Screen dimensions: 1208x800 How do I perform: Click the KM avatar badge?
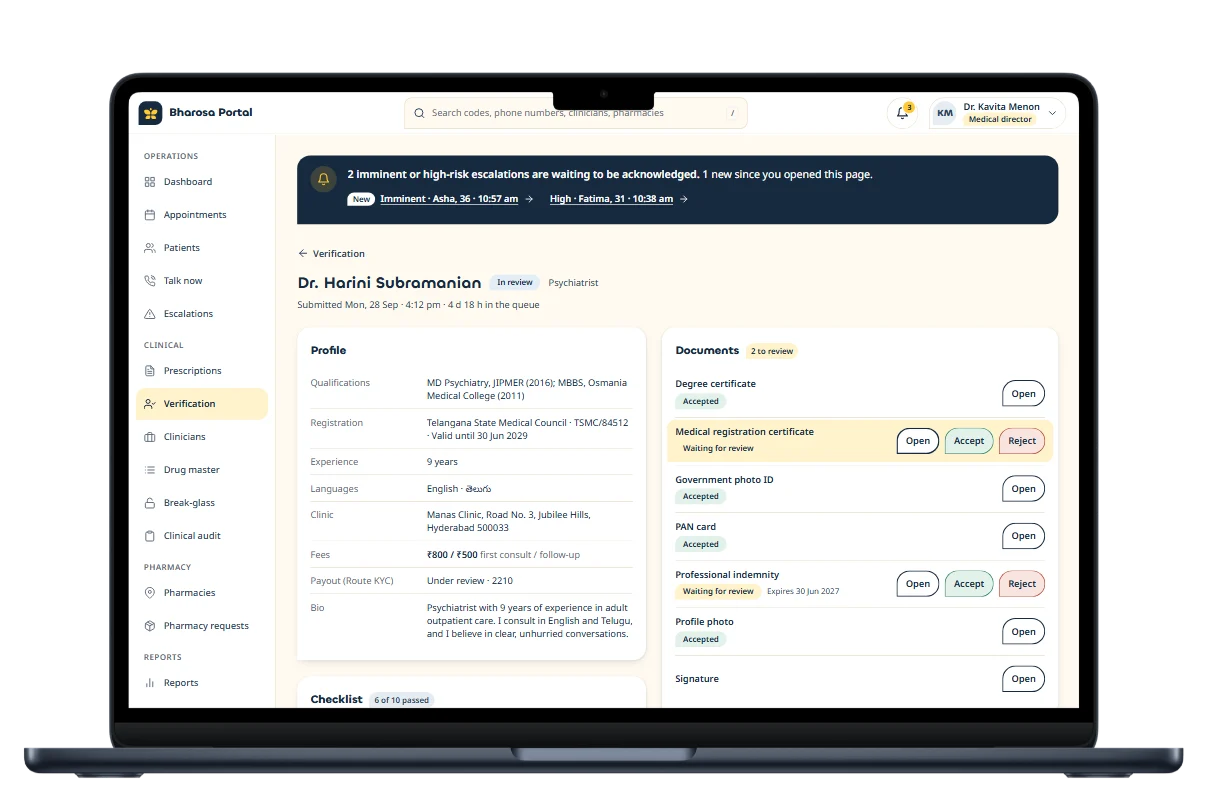point(945,113)
